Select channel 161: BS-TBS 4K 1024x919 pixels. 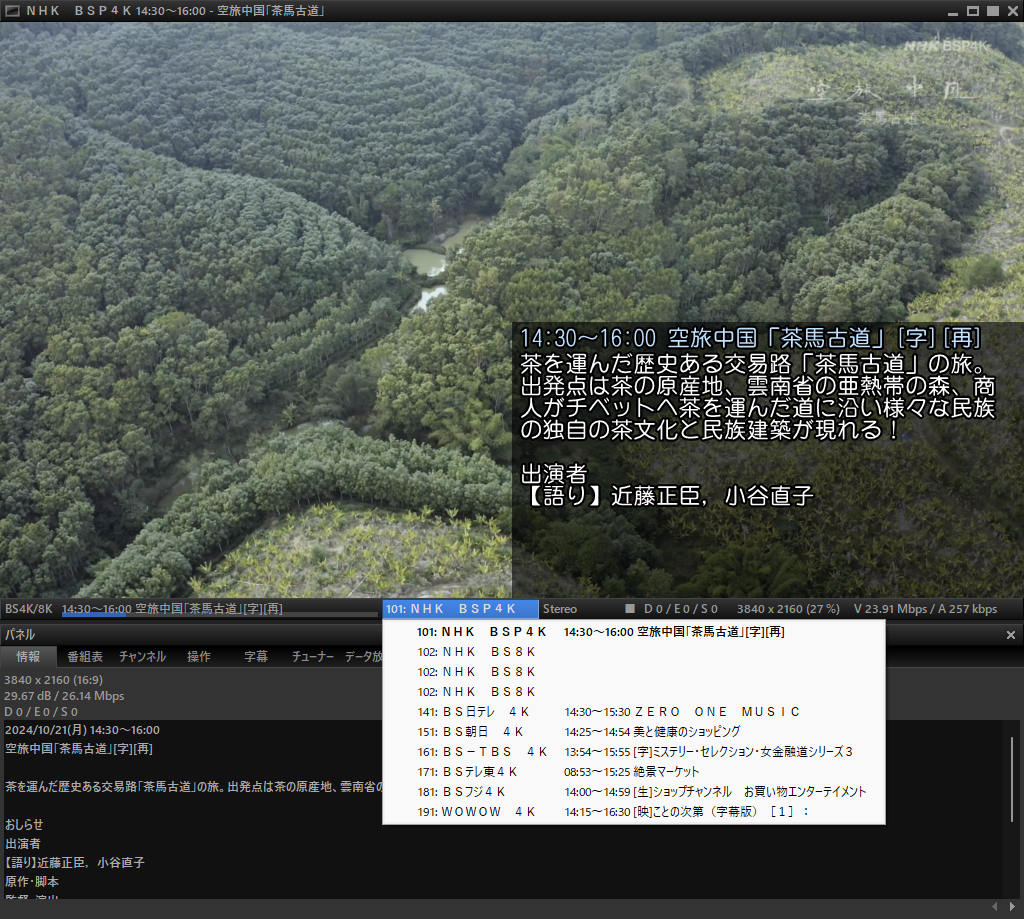(x=633, y=752)
